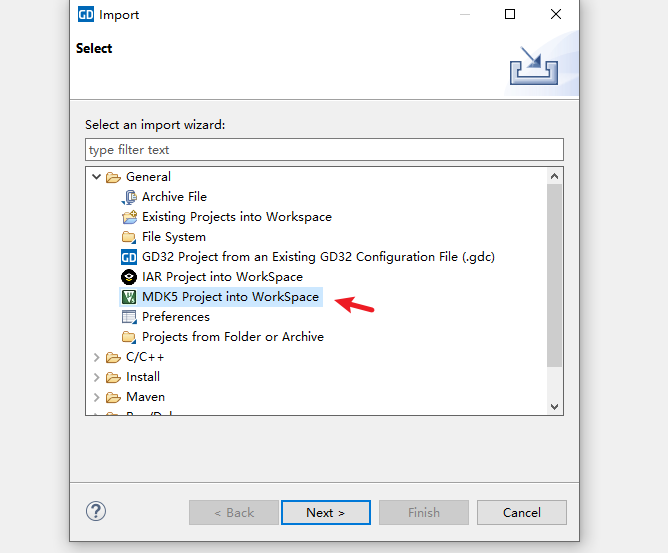Expand the C/C++ category

point(97,357)
